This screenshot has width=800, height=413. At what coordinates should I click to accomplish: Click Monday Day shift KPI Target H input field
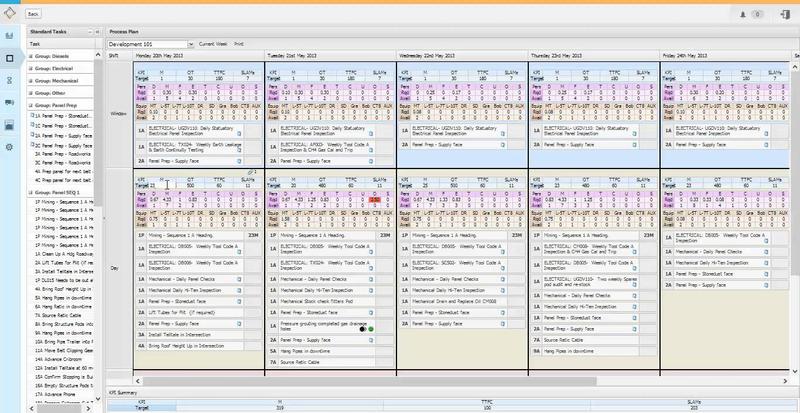point(162,185)
